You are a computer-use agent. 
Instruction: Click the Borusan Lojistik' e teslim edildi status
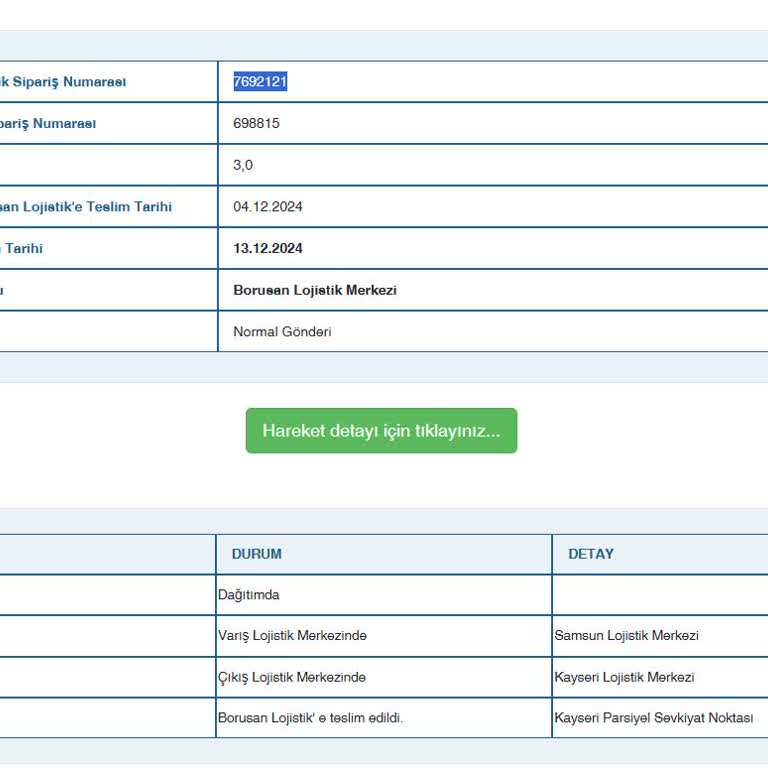(311, 718)
